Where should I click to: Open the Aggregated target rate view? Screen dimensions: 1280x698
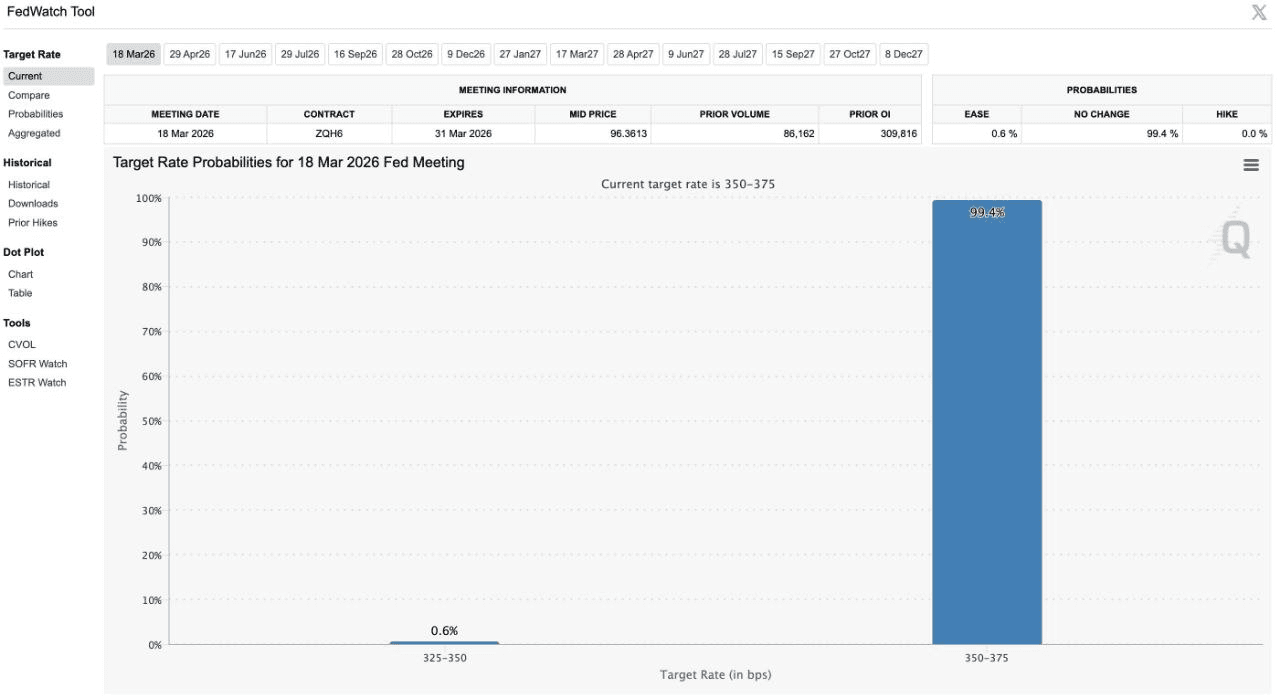[34, 133]
